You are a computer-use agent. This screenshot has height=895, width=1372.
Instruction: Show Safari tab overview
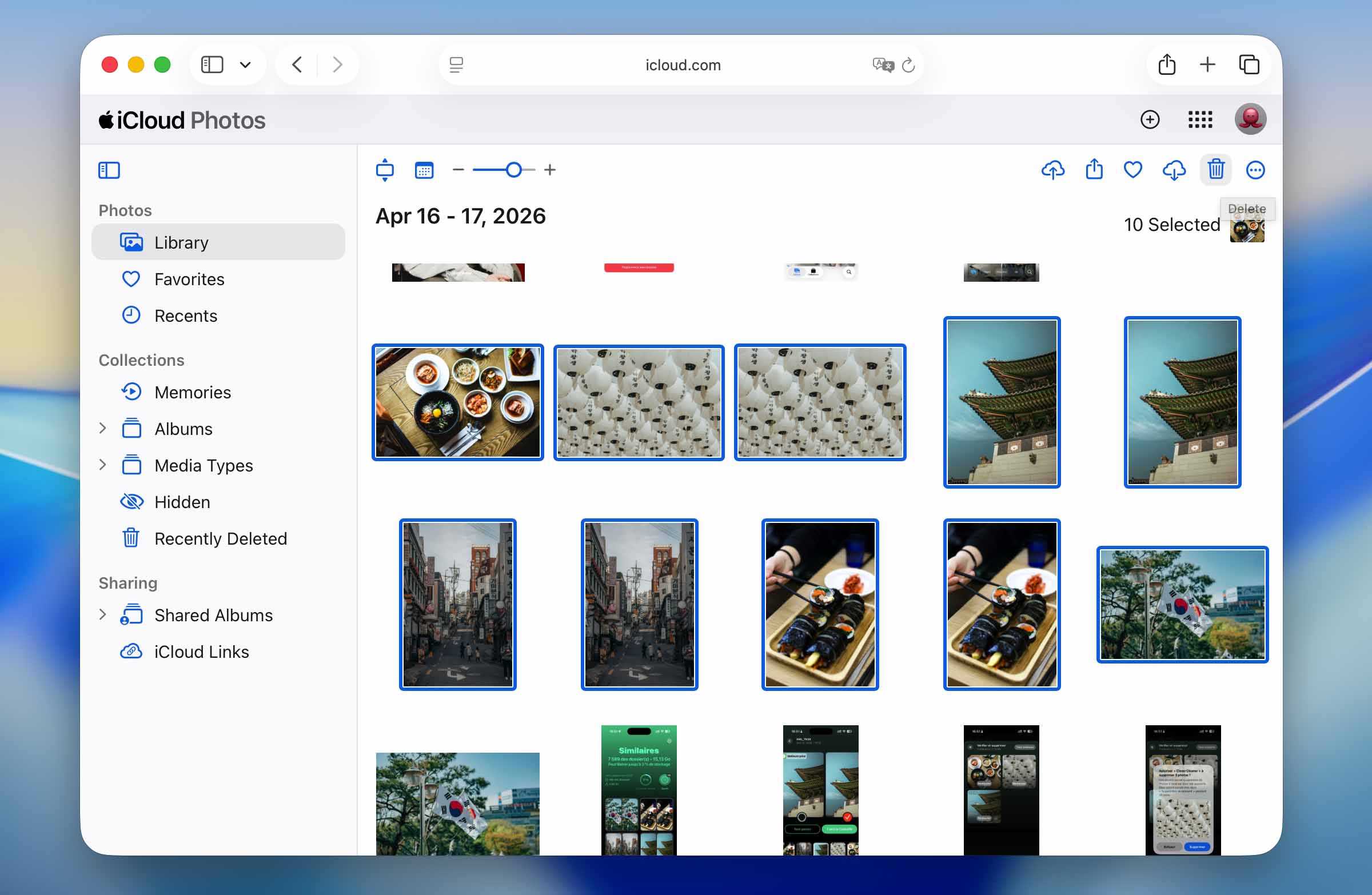[1249, 65]
